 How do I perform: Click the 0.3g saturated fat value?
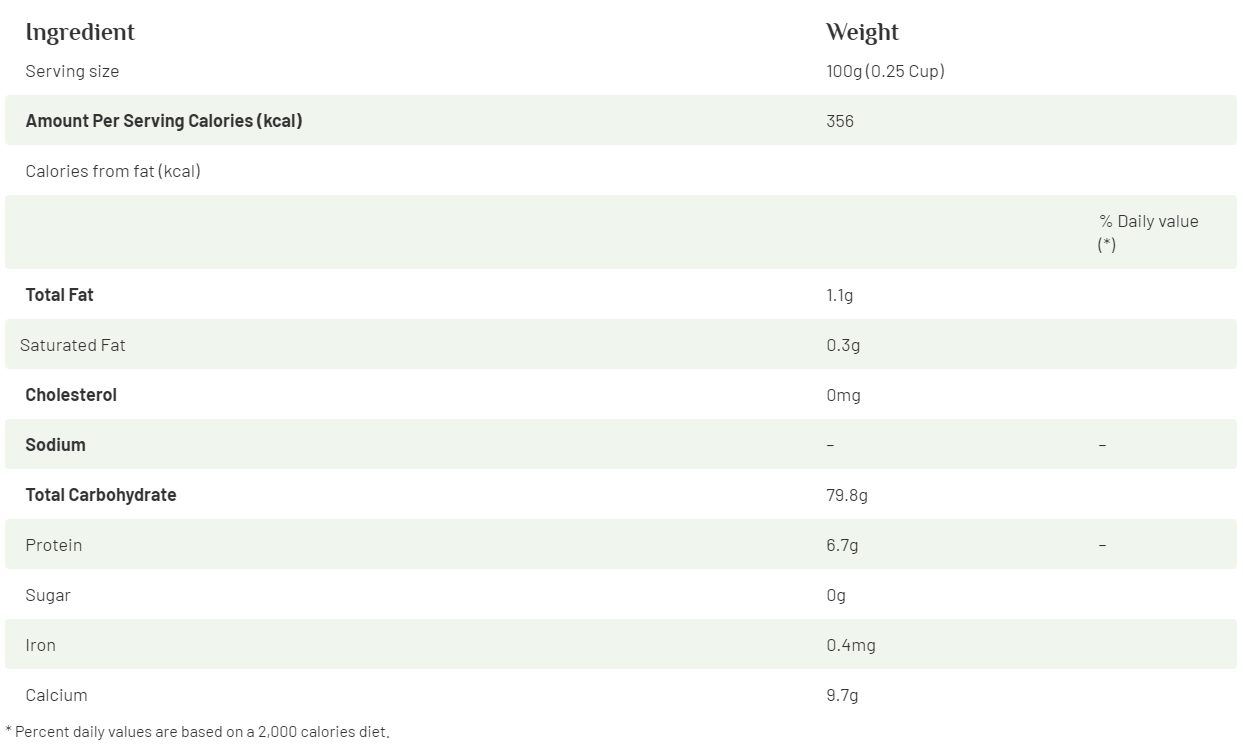[843, 345]
